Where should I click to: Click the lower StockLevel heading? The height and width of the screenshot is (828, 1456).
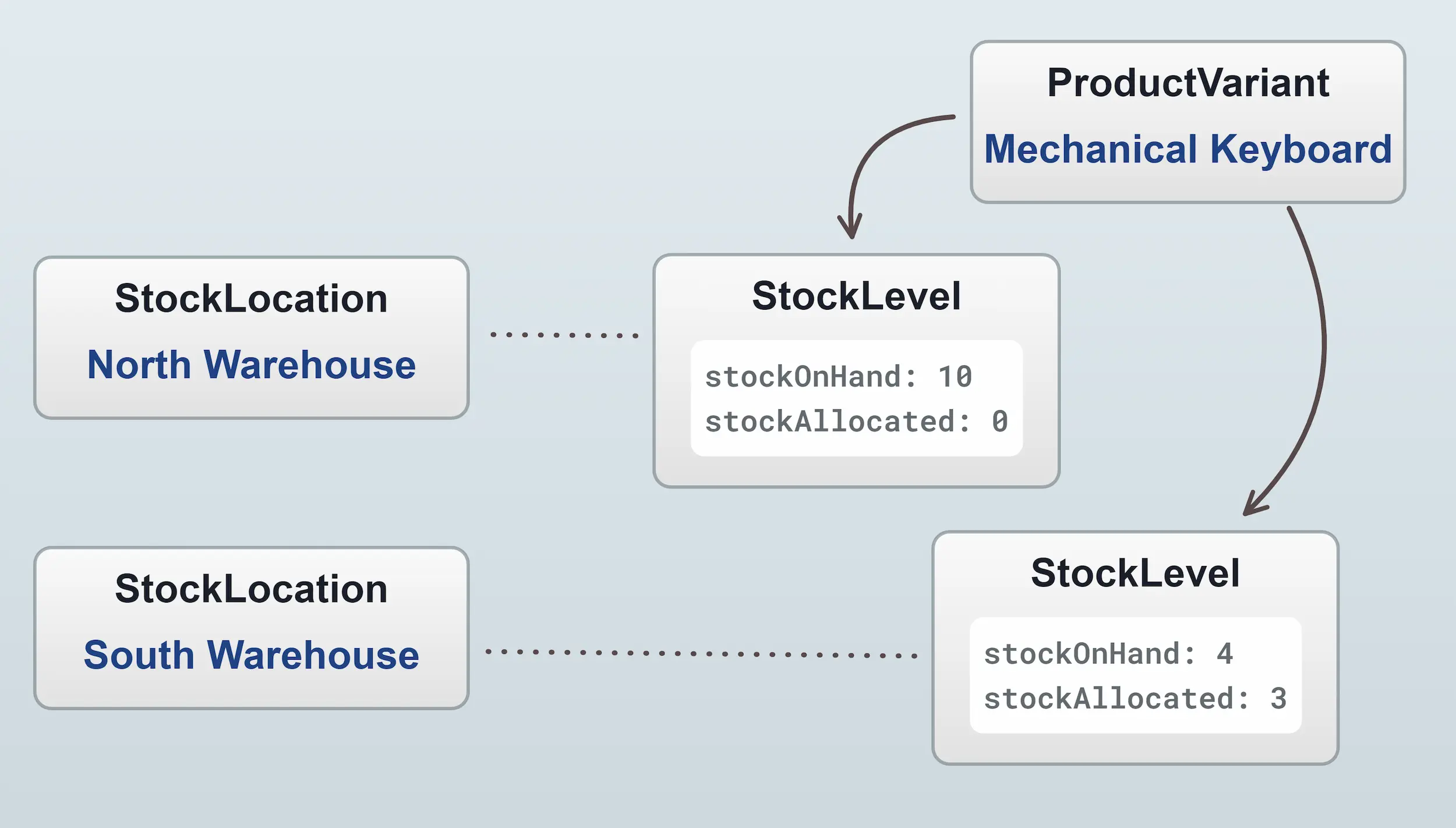[x=1135, y=573]
